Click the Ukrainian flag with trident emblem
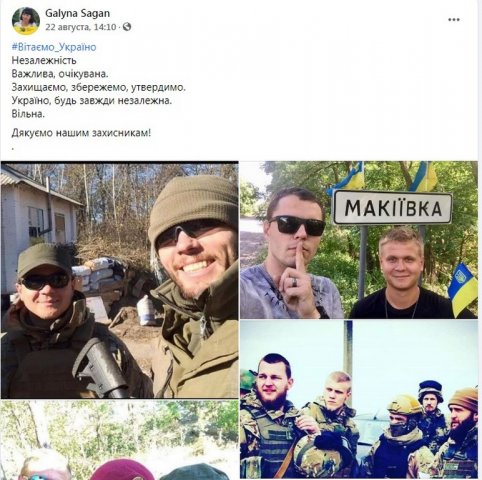 [x=462, y=289]
